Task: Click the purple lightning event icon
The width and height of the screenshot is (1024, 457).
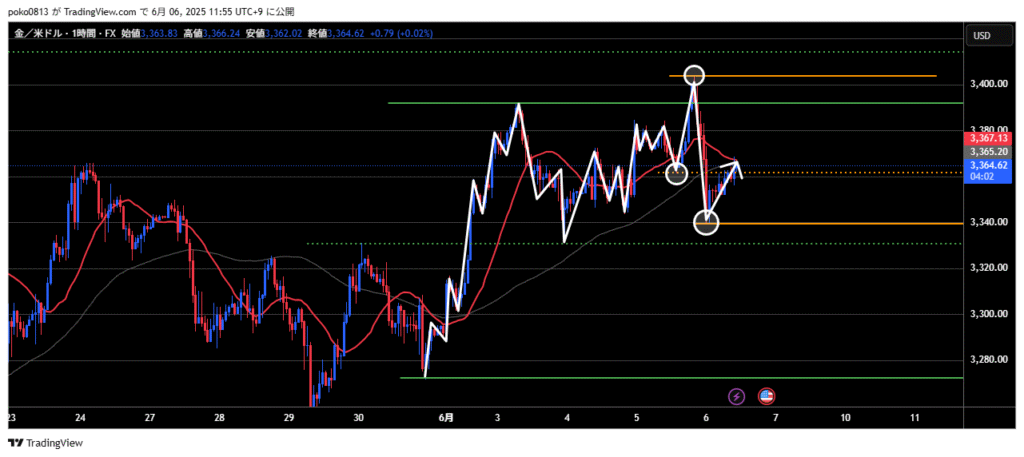Action: point(737,396)
